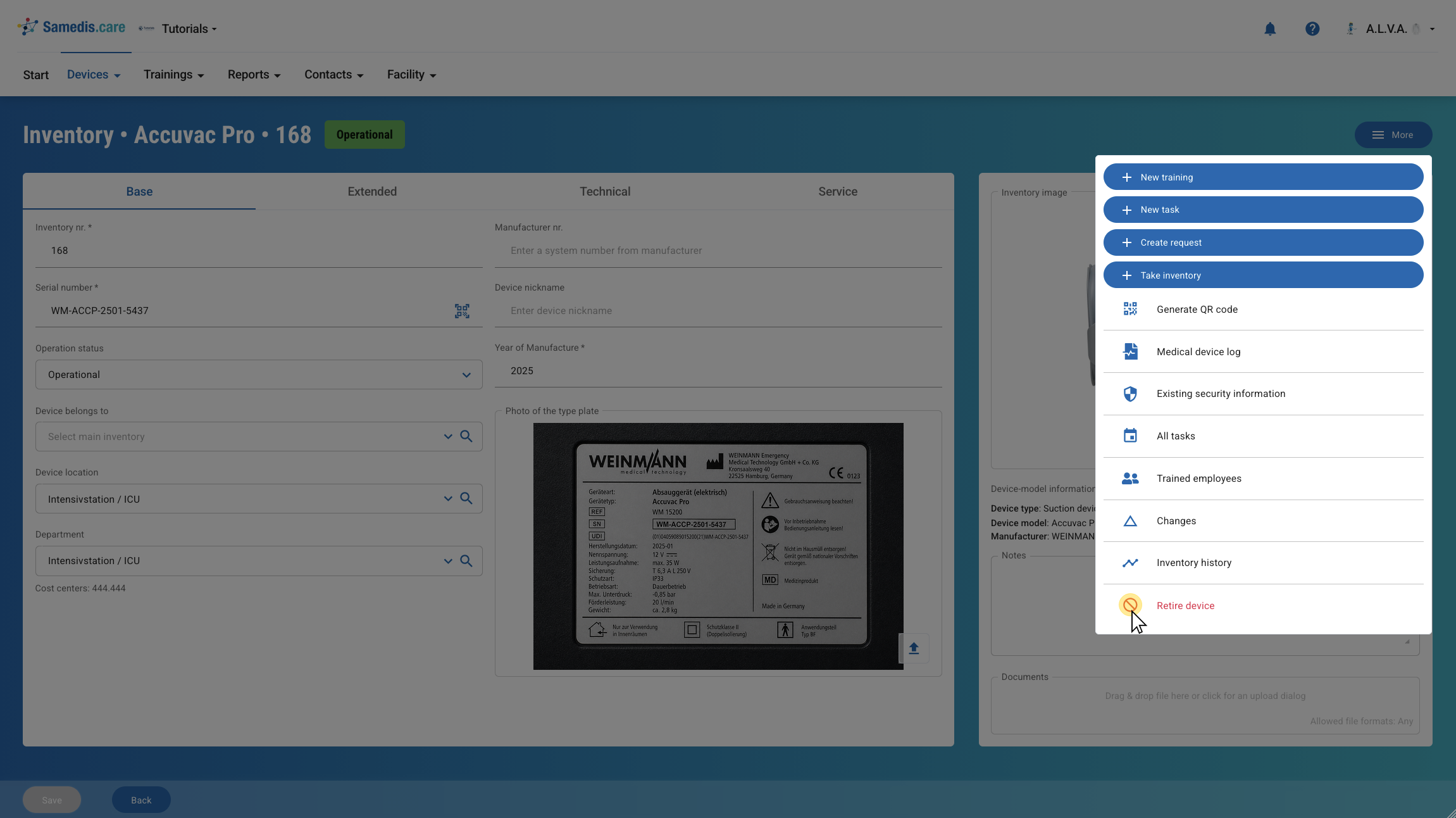
Task: Open the Medical device log icon
Action: tap(1130, 351)
